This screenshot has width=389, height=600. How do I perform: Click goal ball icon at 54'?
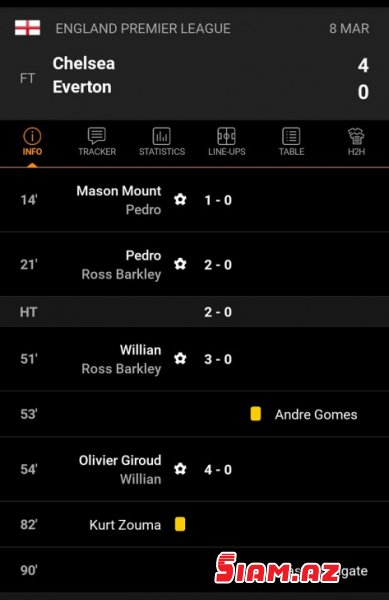180,469
